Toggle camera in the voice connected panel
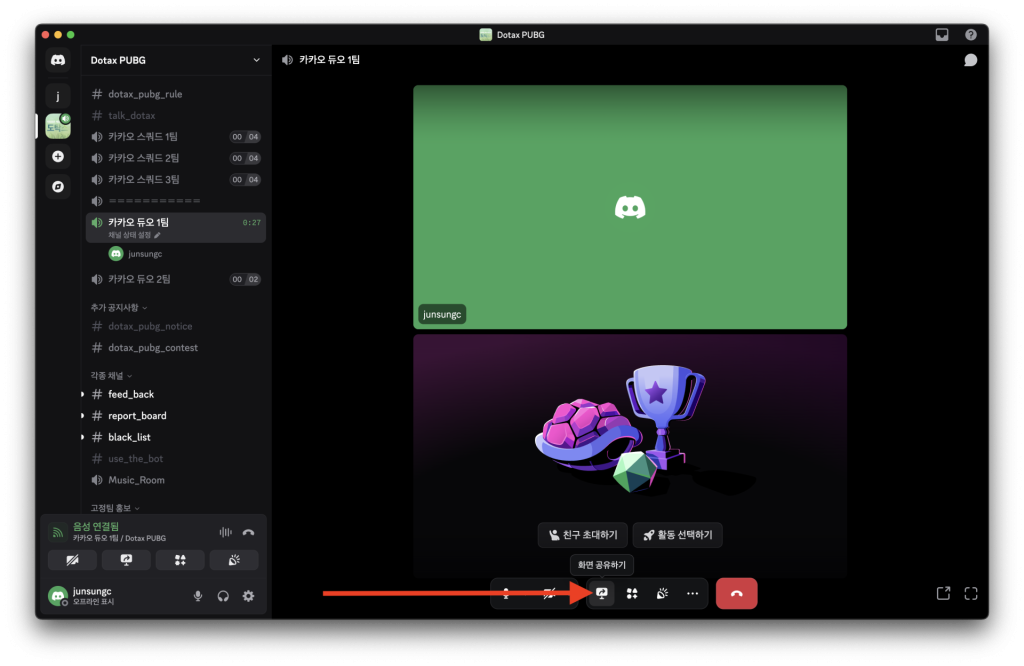Viewport: 1024px width, 666px height. click(73, 560)
